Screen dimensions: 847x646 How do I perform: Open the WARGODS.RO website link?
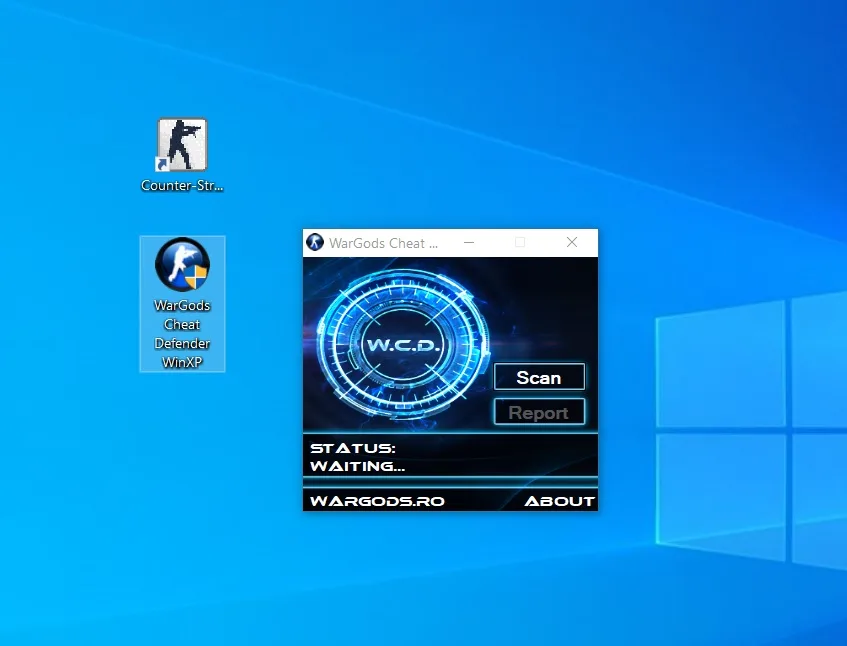click(377, 501)
